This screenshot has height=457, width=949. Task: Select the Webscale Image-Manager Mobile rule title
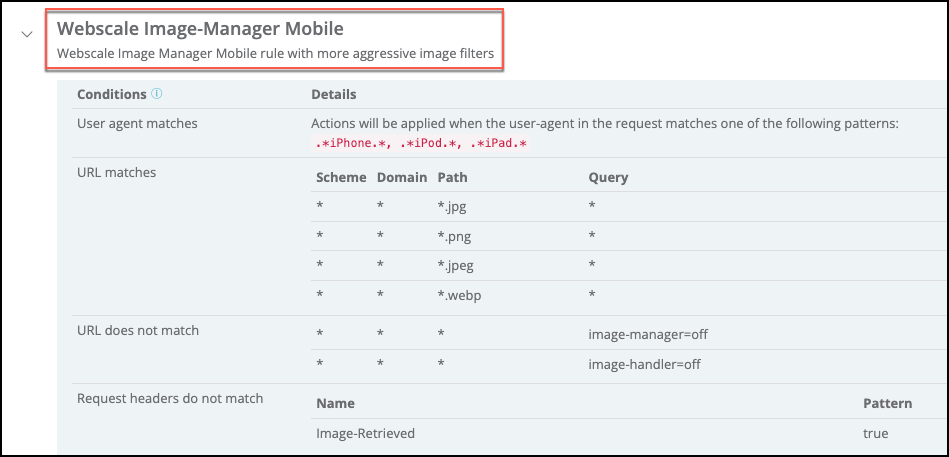click(x=200, y=28)
